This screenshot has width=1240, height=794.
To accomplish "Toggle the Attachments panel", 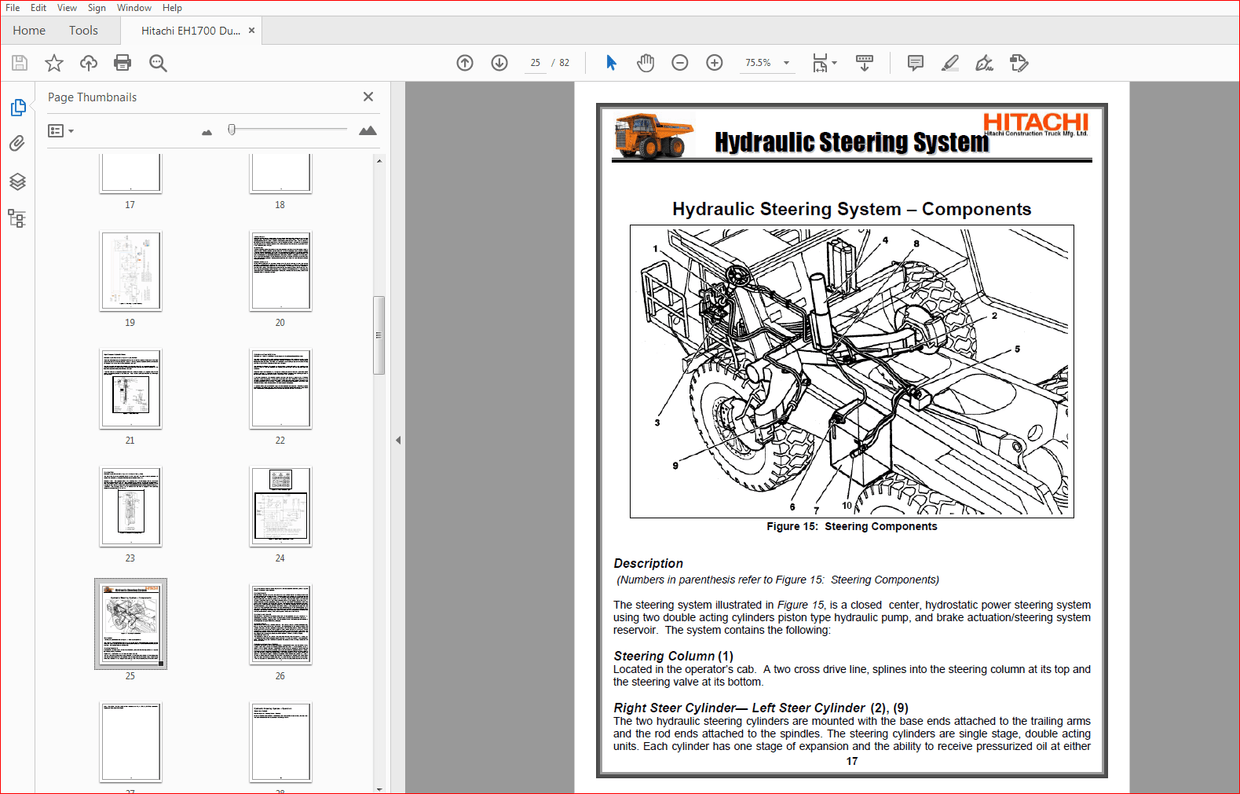I will coord(16,143).
